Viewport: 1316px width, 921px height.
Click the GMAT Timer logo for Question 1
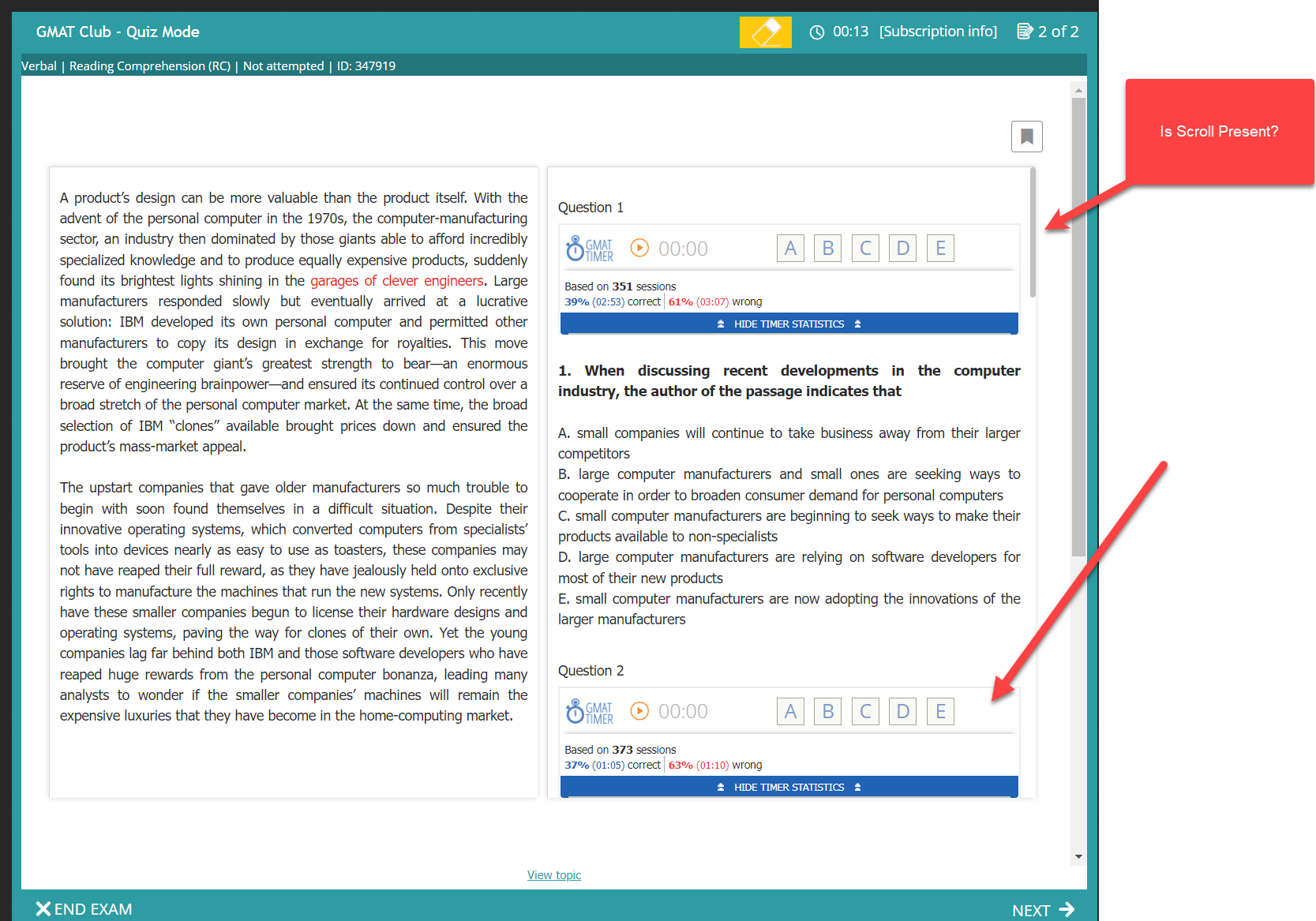coord(590,249)
